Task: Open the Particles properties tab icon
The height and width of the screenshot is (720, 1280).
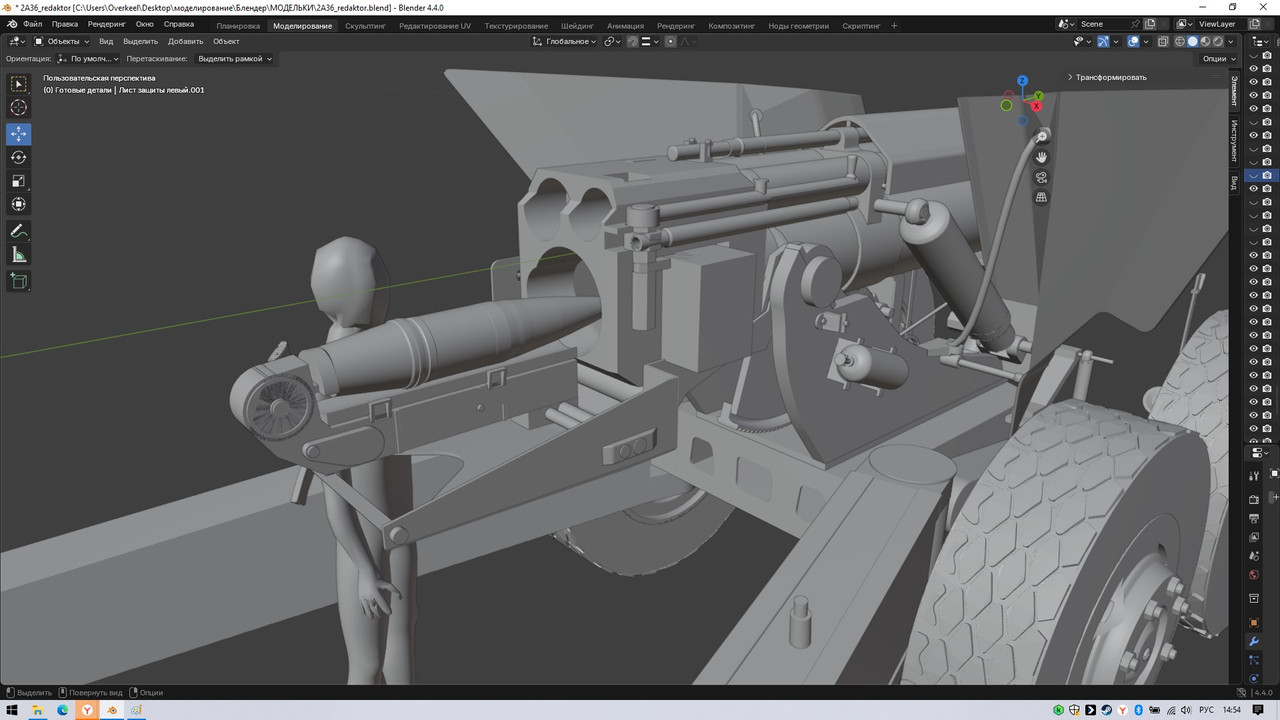Action: (x=1254, y=660)
